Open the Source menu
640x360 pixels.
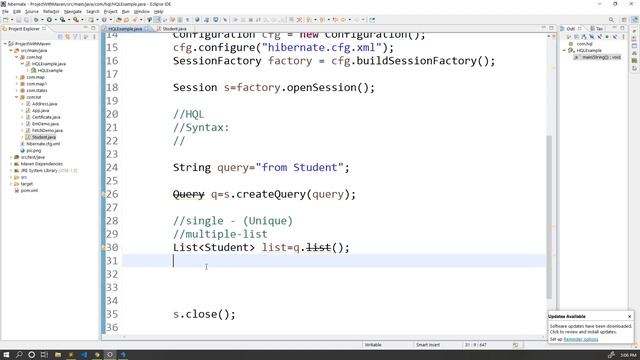click(x=31, y=11)
